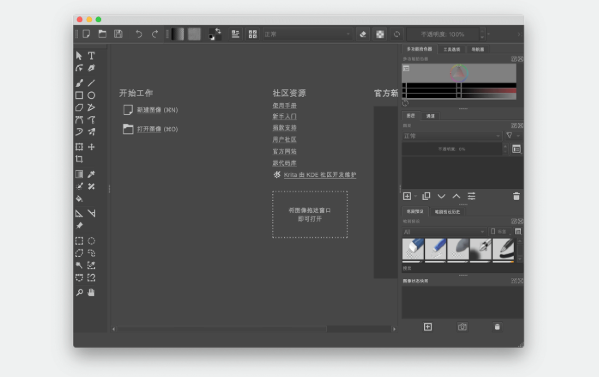Viewport: 599px width, 377px height.
Task: Click the reload brush preset icon
Action: coord(397,34)
